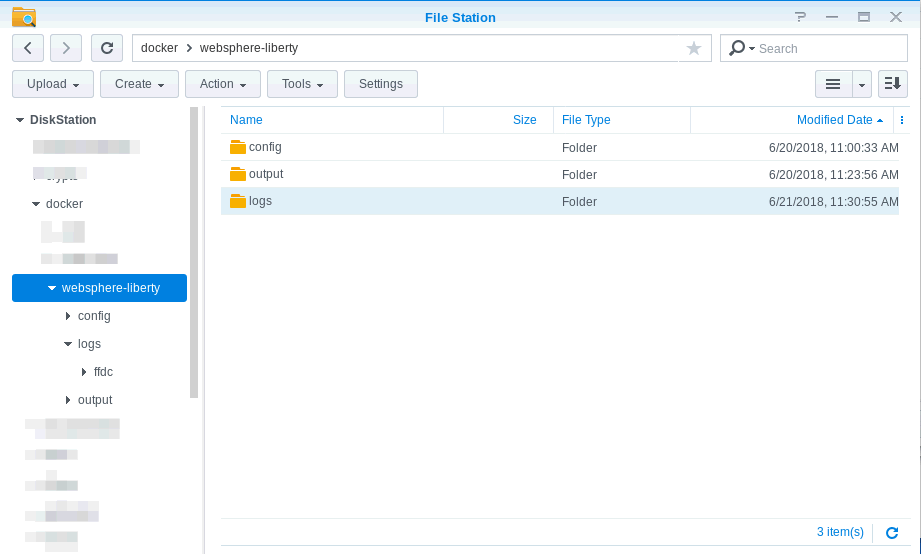Go back with the left arrow button

tap(28, 48)
